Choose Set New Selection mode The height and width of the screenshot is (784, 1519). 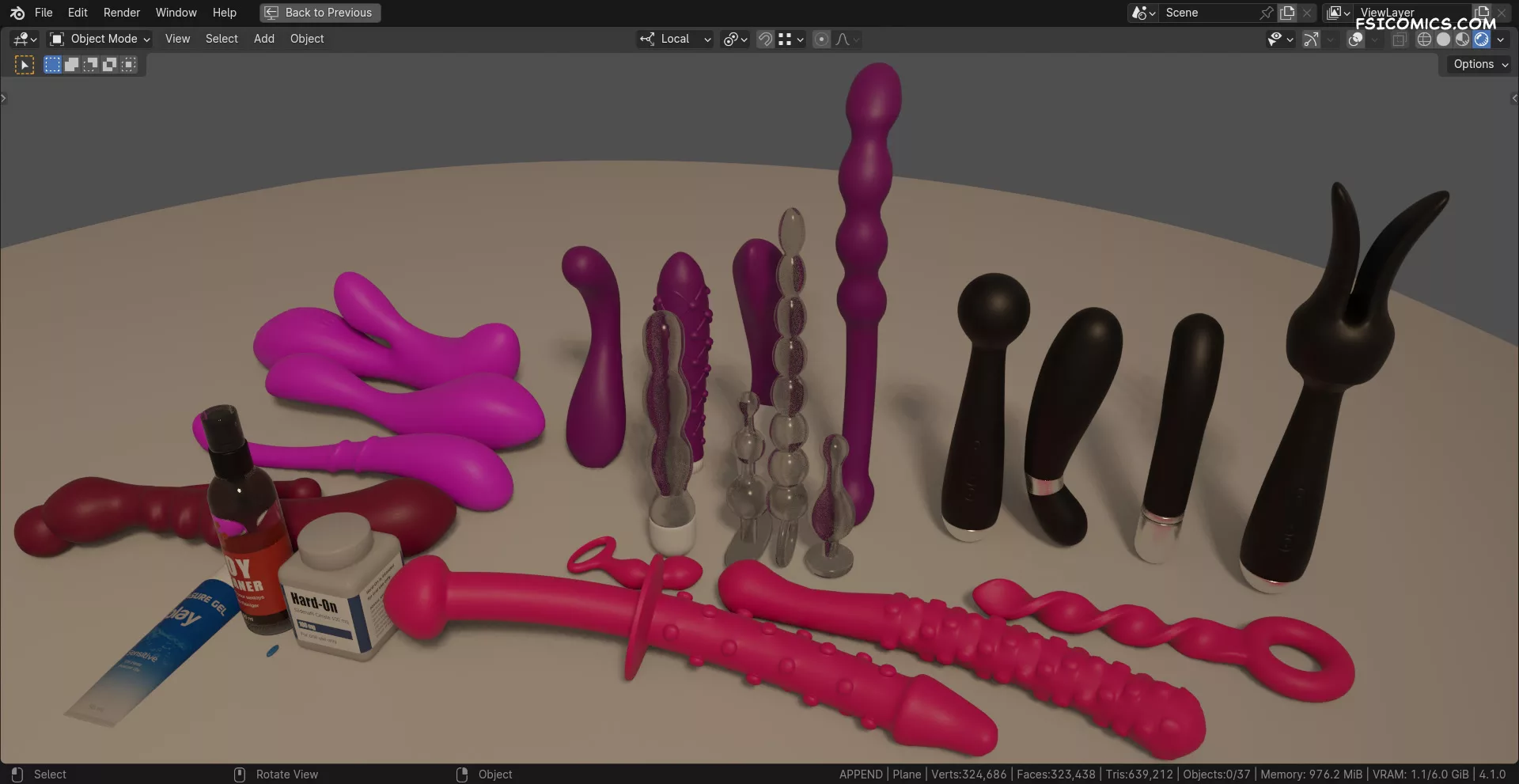click(52, 65)
